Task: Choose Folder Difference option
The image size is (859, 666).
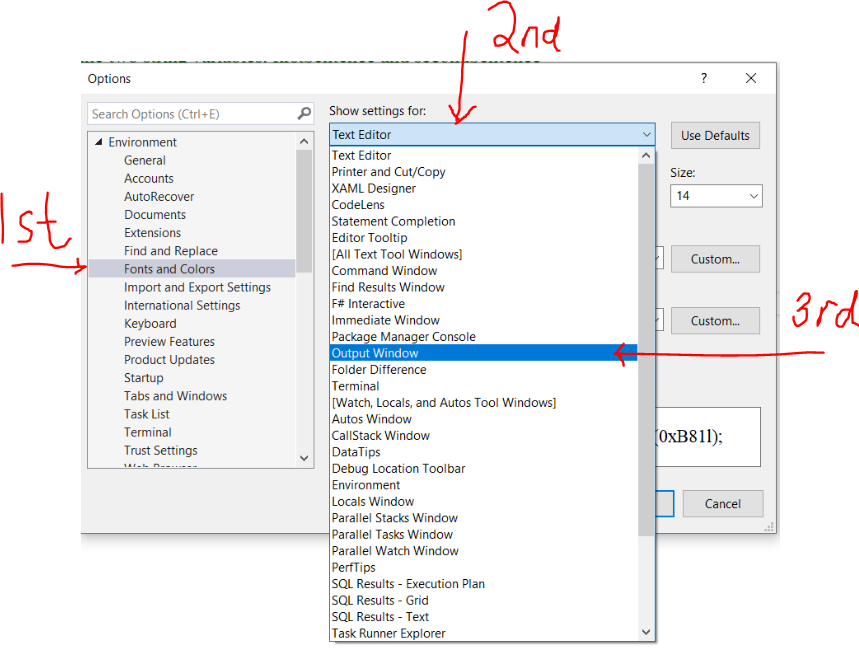Action: [484, 370]
